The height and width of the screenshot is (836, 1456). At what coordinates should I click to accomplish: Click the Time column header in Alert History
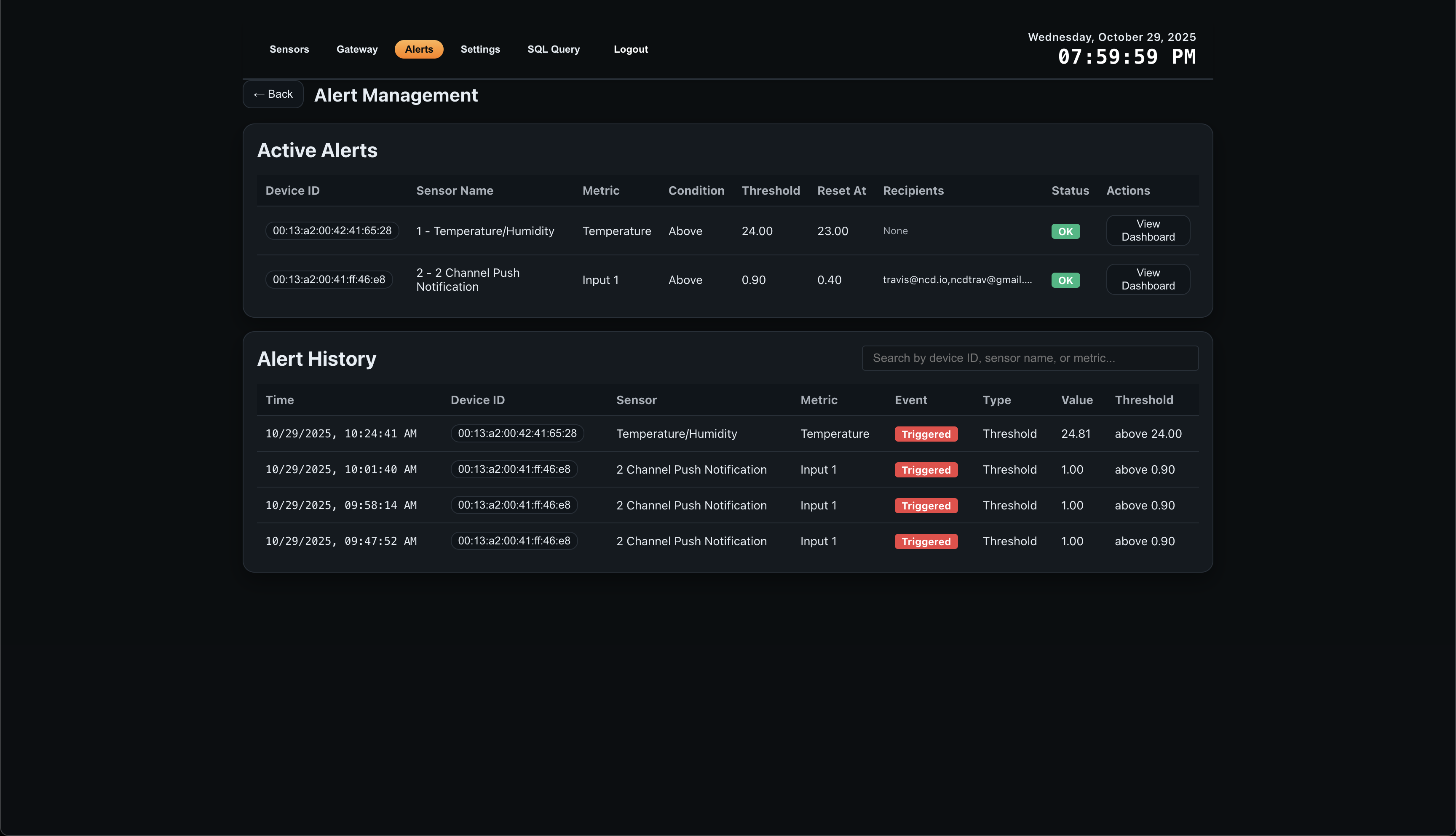tap(279, 400)
